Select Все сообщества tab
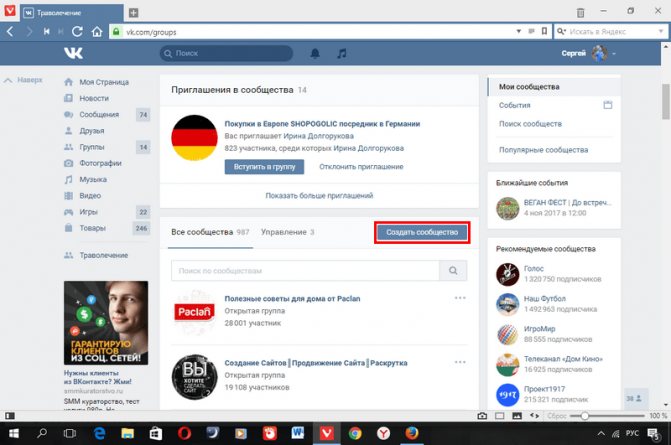 tap(210, 232)
